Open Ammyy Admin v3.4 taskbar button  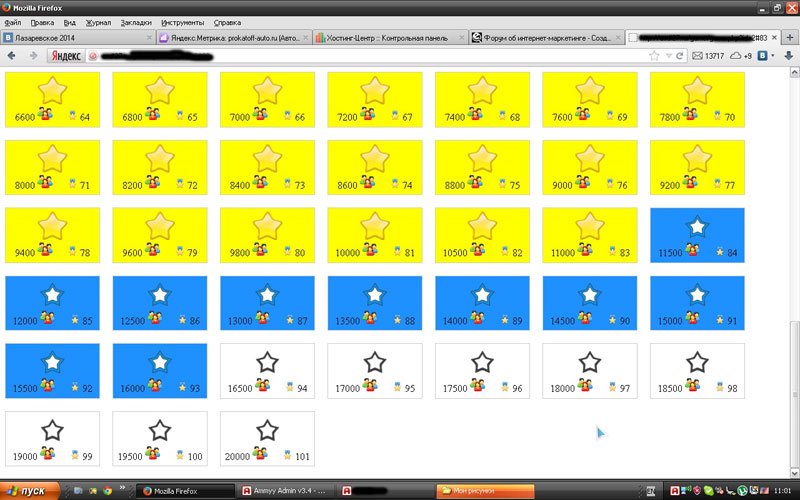[287, 491]
